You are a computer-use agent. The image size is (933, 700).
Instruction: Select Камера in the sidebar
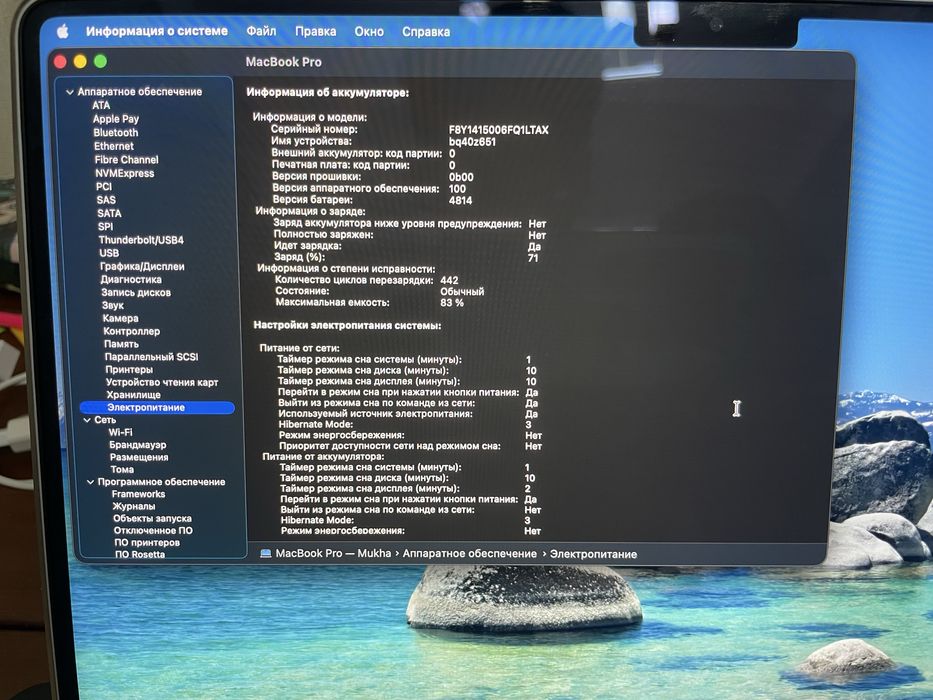point(120,318)
